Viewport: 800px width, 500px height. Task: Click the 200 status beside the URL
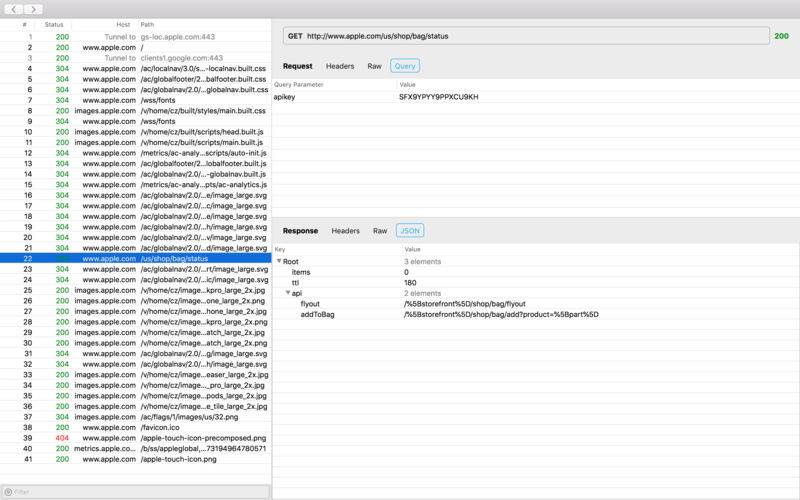[x=781, y=36]
